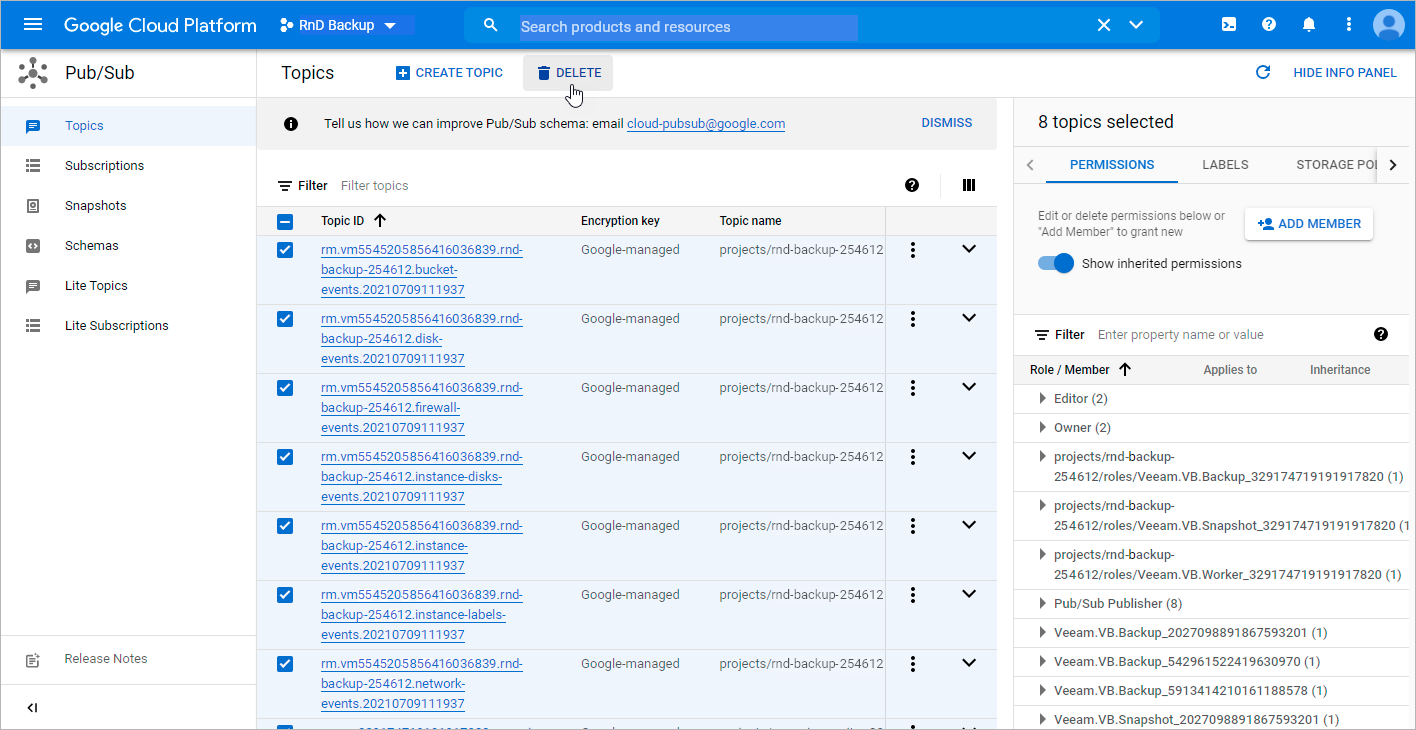Click the CREATE TOPIC button
The width and height of the screenshot is (1416, 730).
449,73
